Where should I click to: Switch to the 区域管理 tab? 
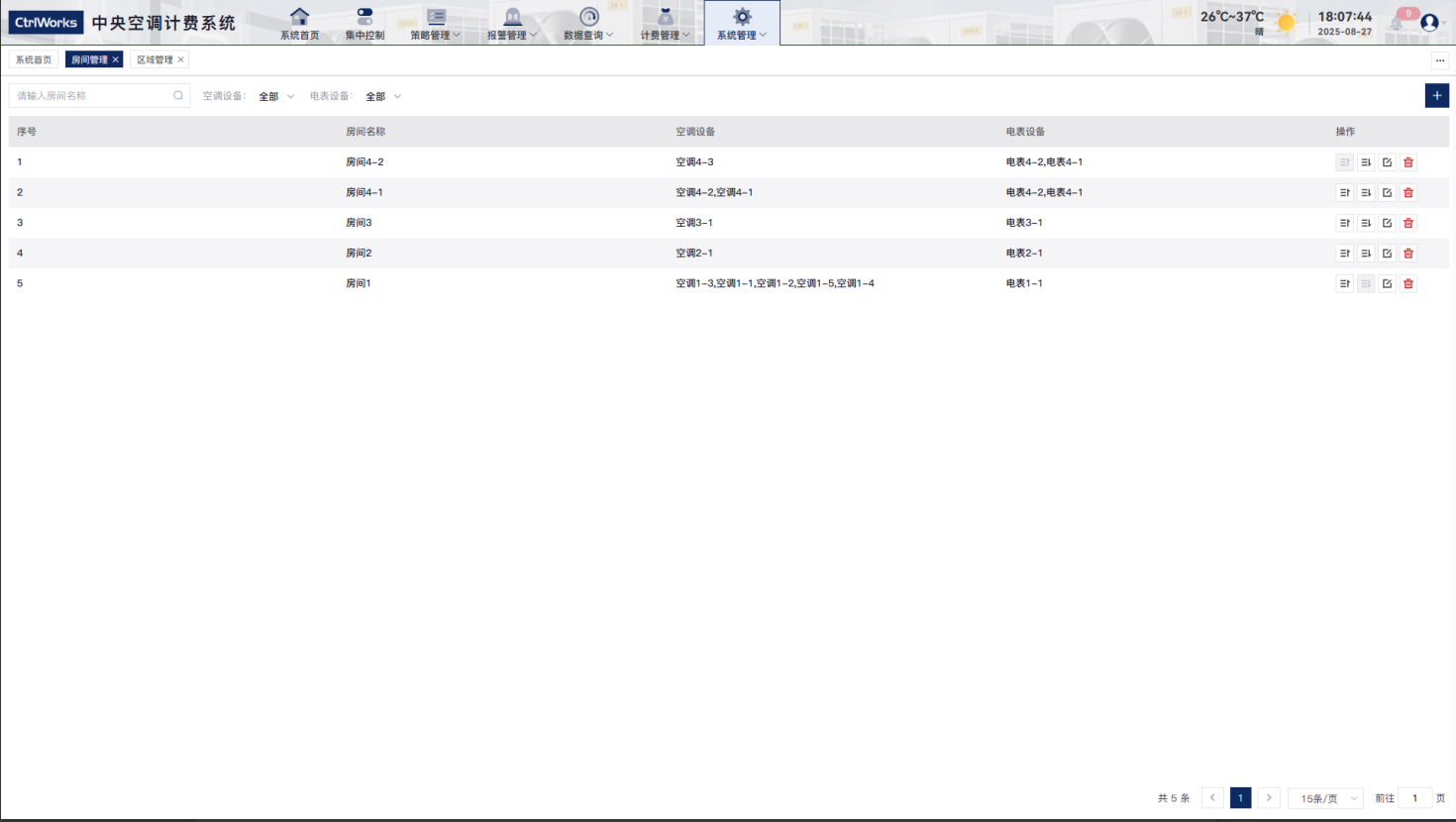click(155, 60)
